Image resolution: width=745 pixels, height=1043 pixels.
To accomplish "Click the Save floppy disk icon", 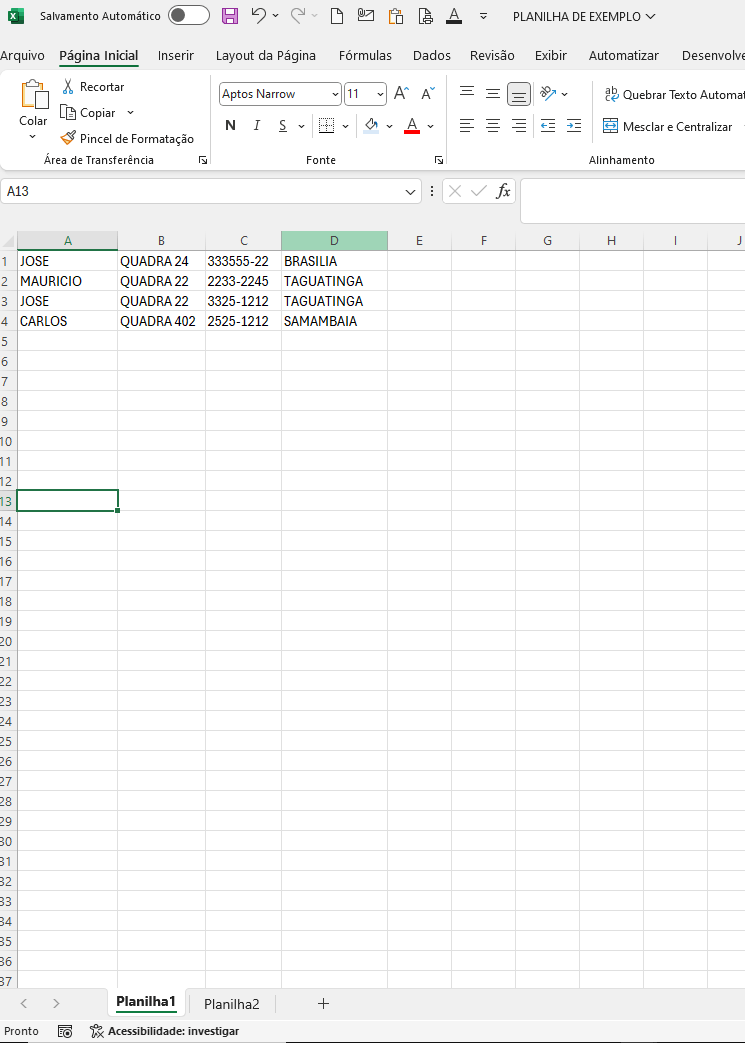I will (x=229, y=16).
